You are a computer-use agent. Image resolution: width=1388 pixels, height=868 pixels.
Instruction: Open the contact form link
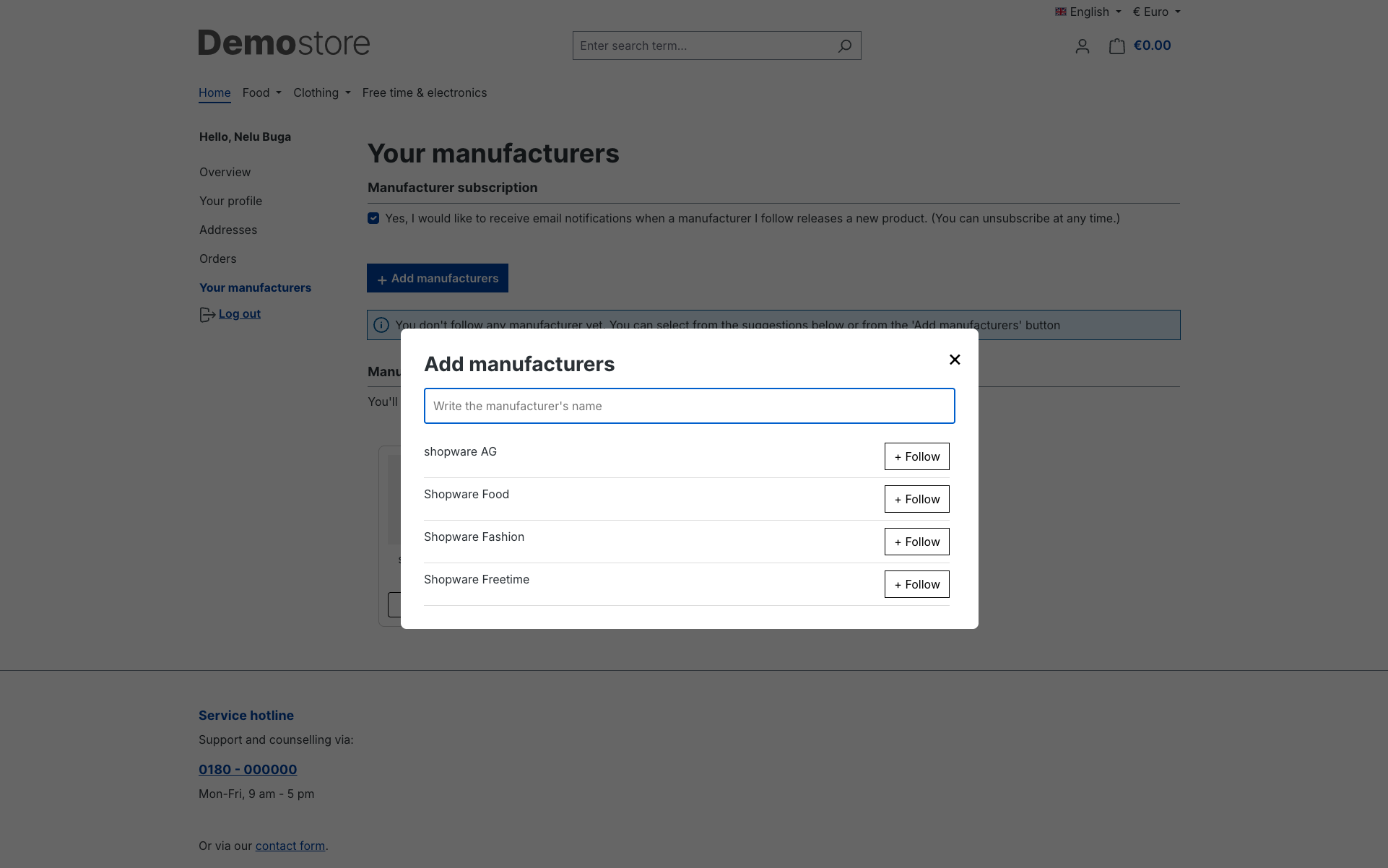tap(290, 845)
